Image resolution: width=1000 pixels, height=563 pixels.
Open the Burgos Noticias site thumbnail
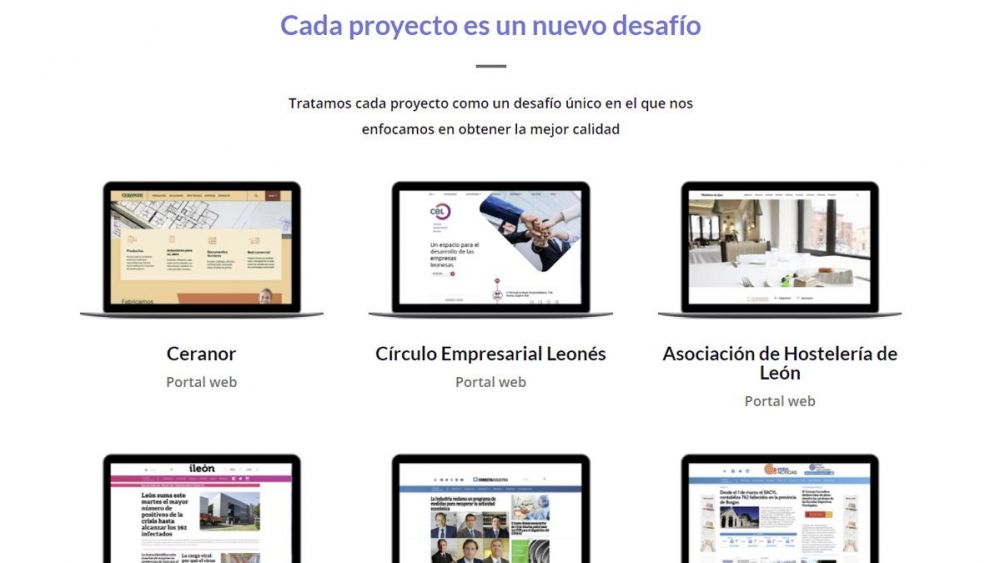pos(779,508)
